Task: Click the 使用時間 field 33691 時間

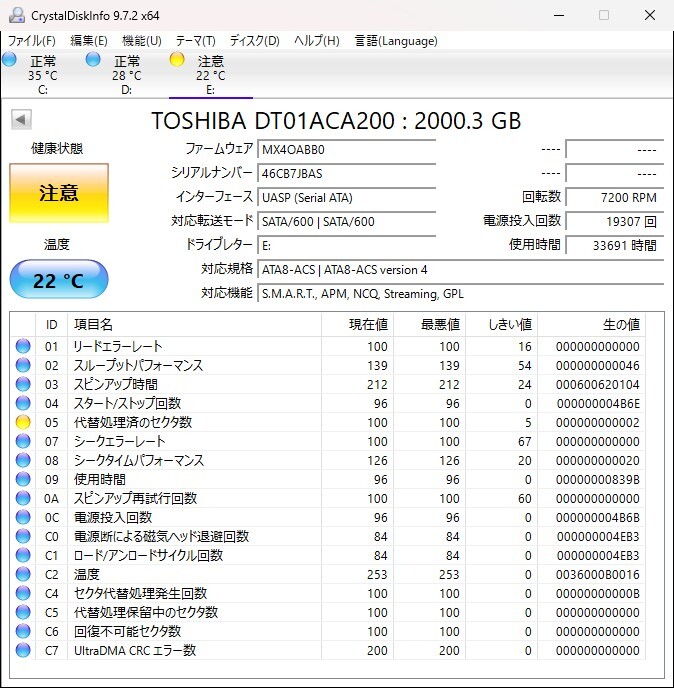Action: 614,245
